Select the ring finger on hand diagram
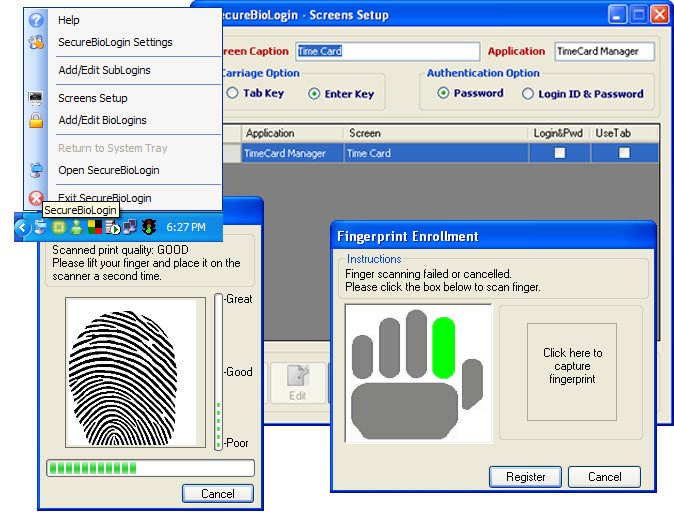674x517 pixels. pyautogui.click(x=389, y=348)
